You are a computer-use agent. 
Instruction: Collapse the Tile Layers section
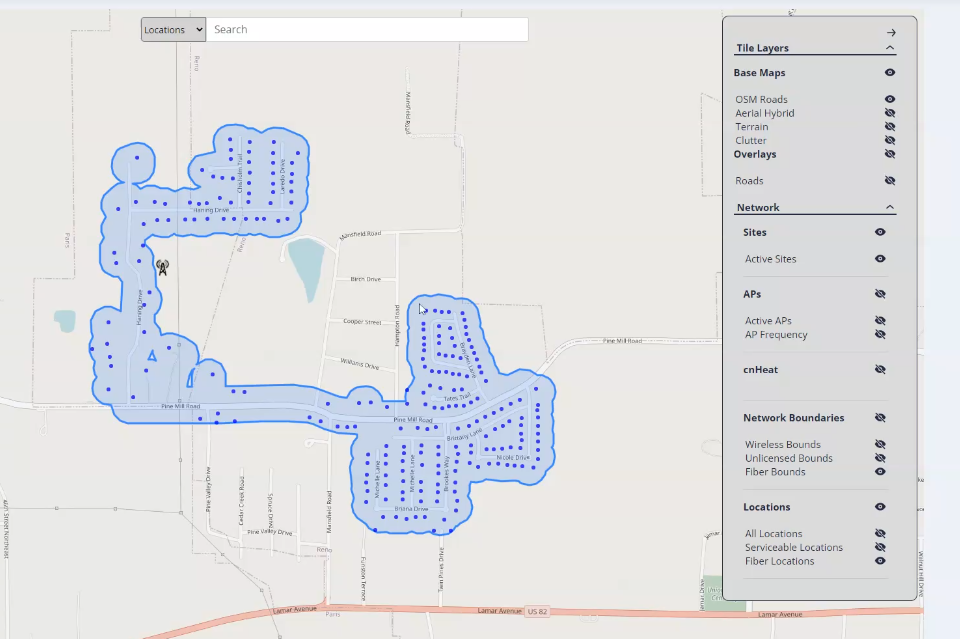(x=890, y=48)
